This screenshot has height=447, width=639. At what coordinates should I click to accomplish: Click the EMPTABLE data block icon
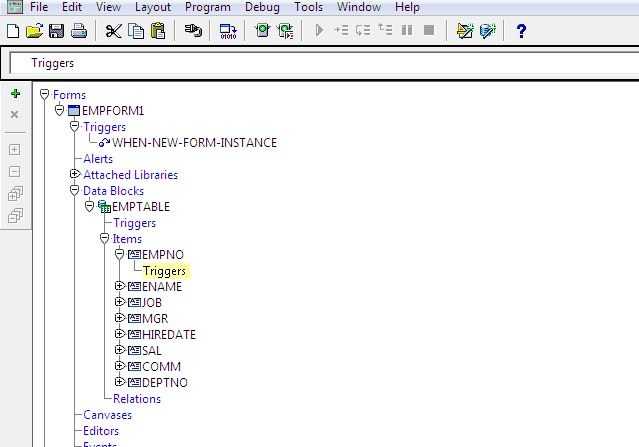(104, 207)
